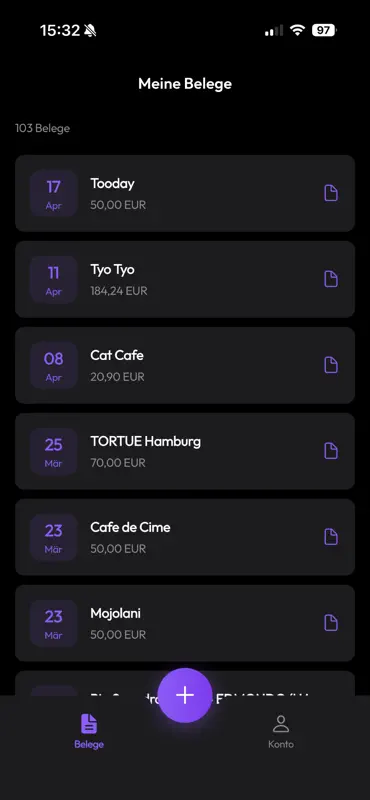
Task: Tap the document icon on Tyo Tyo receipt
Action: [x=331, y=279]
